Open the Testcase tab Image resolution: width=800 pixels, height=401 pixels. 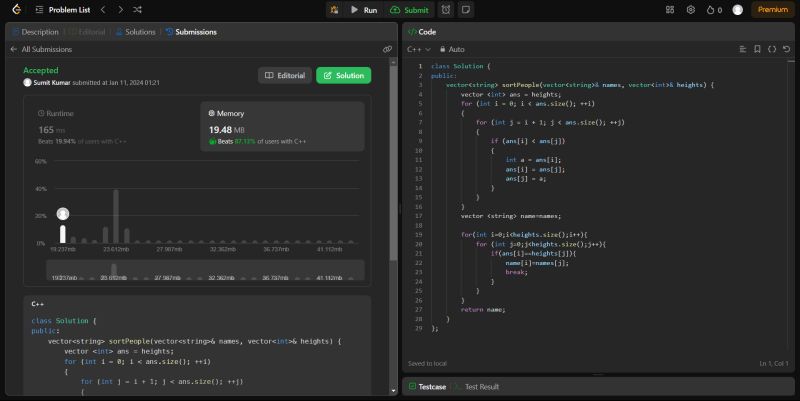pos(428,387)
